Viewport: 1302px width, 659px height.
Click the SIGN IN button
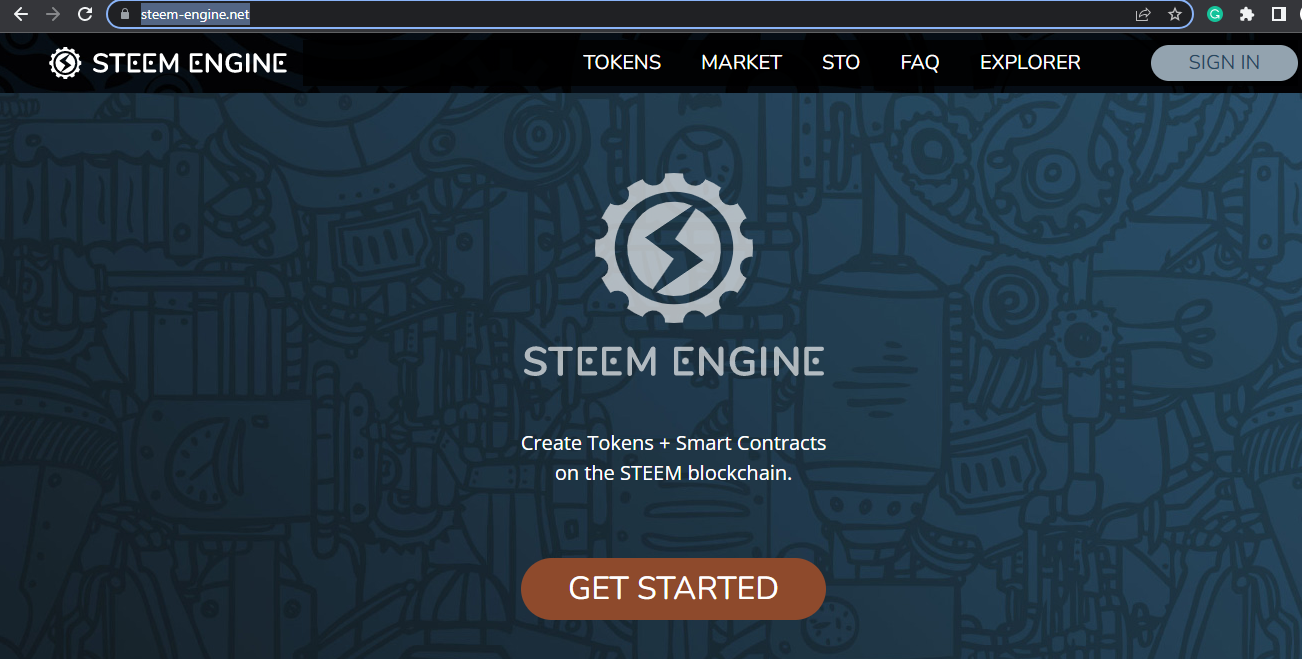point(1224,62)
